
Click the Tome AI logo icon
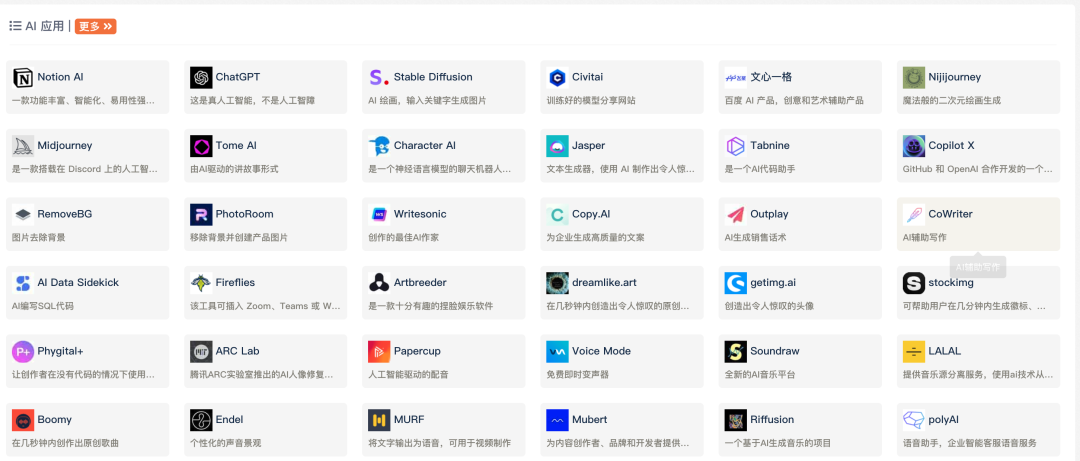tap(201, 146)
